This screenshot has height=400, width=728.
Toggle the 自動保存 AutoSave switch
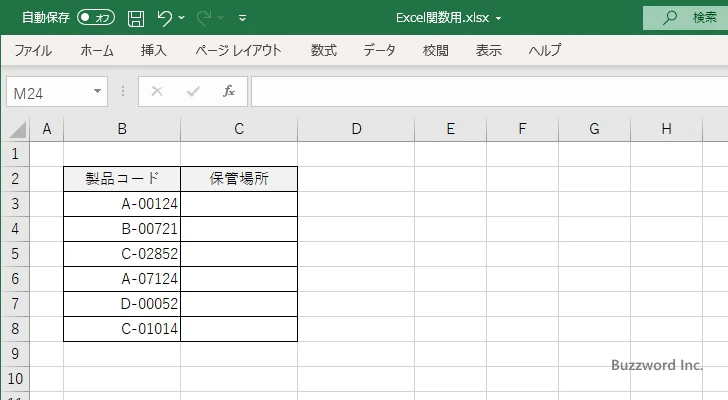[96, 18]
